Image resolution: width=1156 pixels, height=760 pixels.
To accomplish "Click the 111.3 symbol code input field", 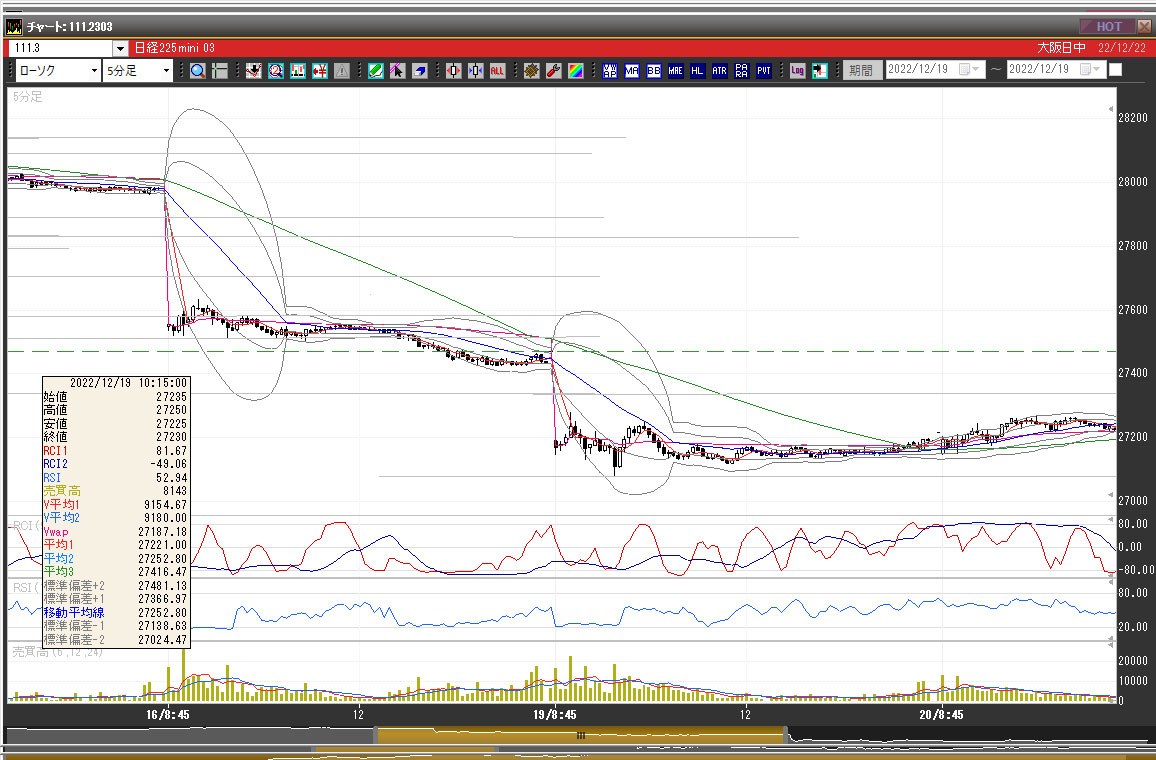I will (62, 48).
